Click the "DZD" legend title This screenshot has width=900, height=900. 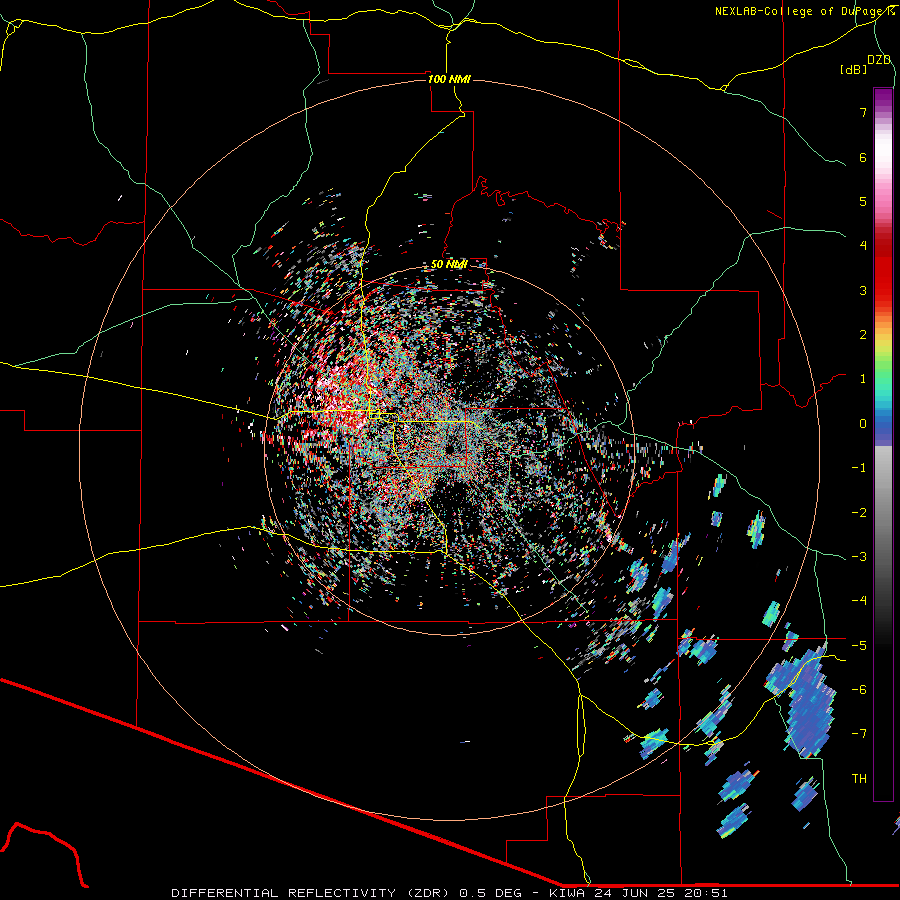click(x=879, y=60)
